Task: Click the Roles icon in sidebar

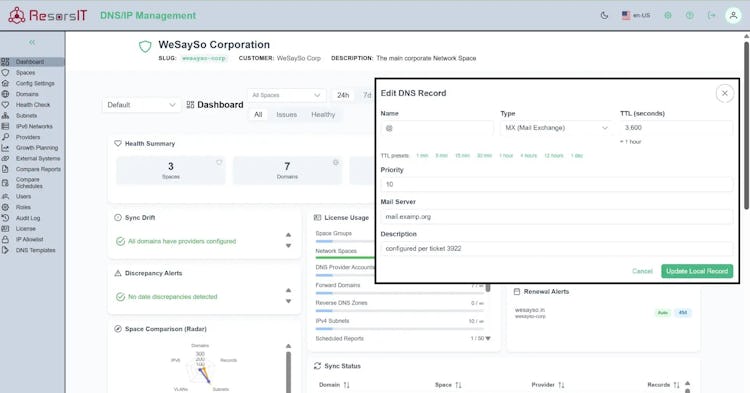Action: click(5, 207)
